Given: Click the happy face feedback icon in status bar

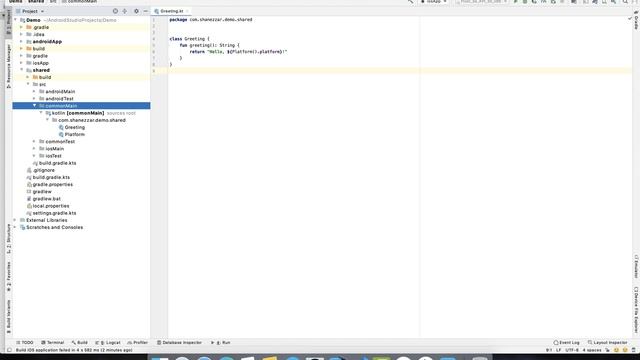Looking at the screenshot, I should coord(616,350).
